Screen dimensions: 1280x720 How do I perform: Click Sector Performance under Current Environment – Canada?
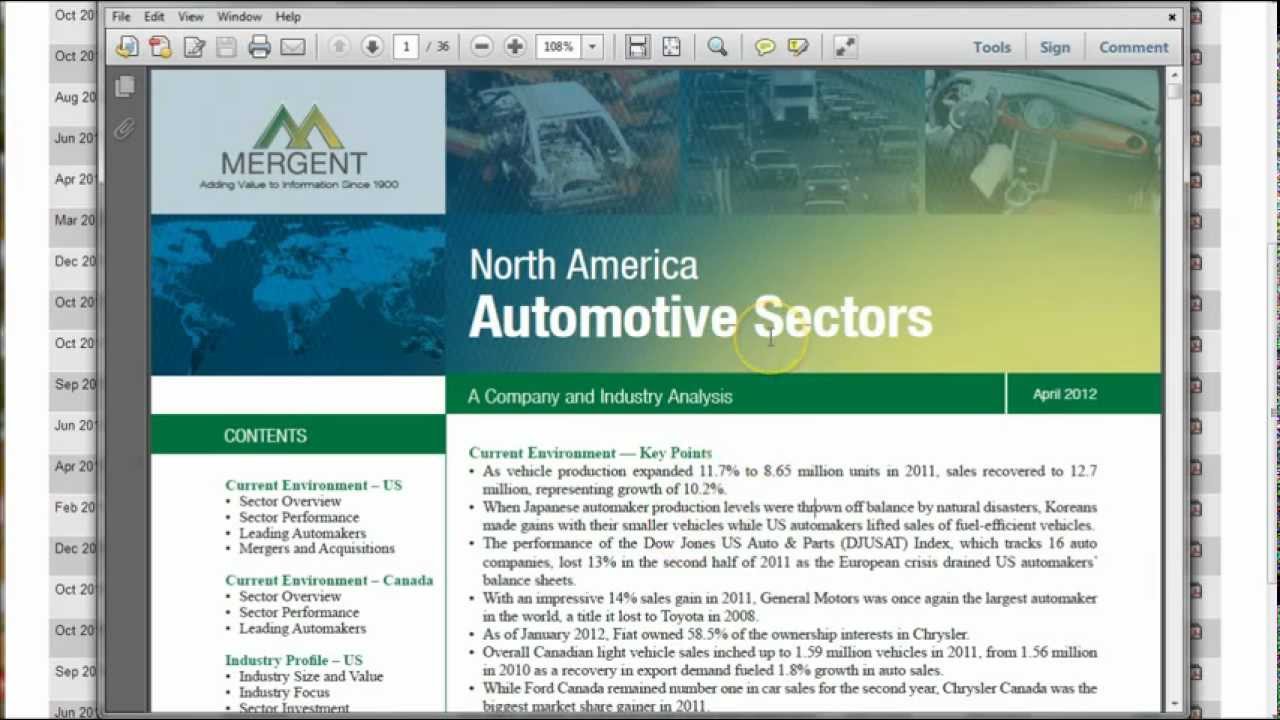tap(299, 612)
